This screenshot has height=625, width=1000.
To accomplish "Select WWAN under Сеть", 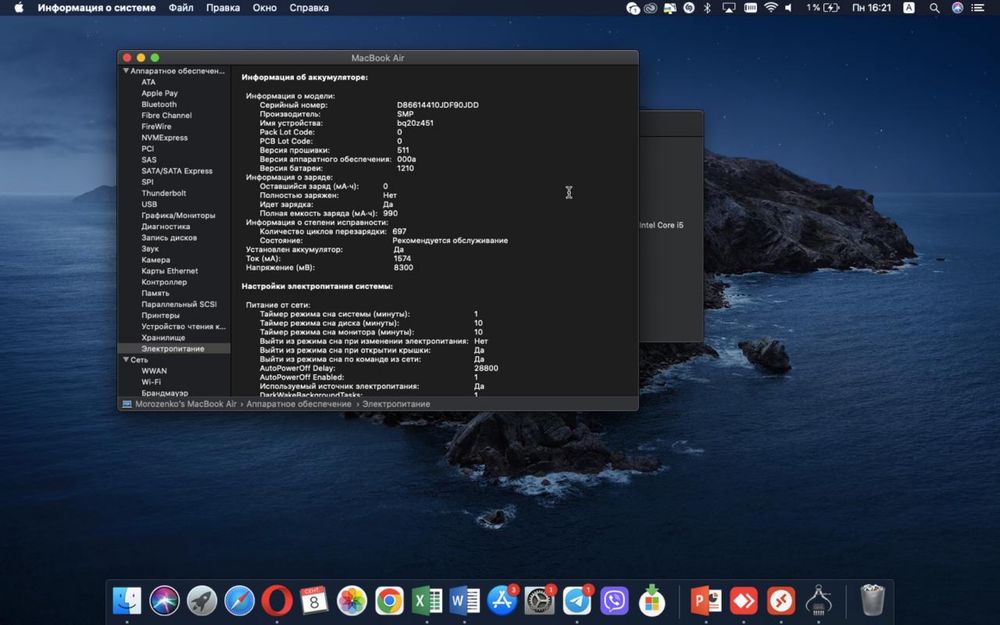I will (154, 371).
